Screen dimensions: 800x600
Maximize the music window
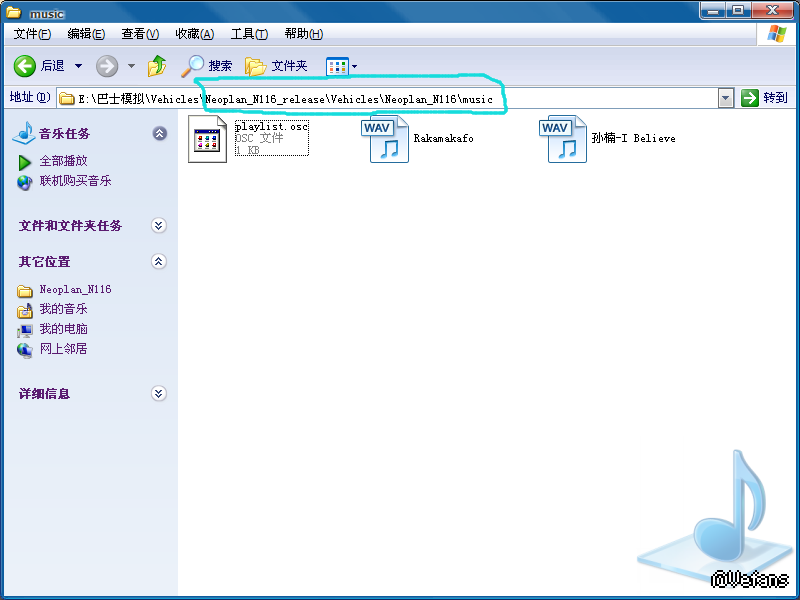pyautogui.click(x=738, y=11)
